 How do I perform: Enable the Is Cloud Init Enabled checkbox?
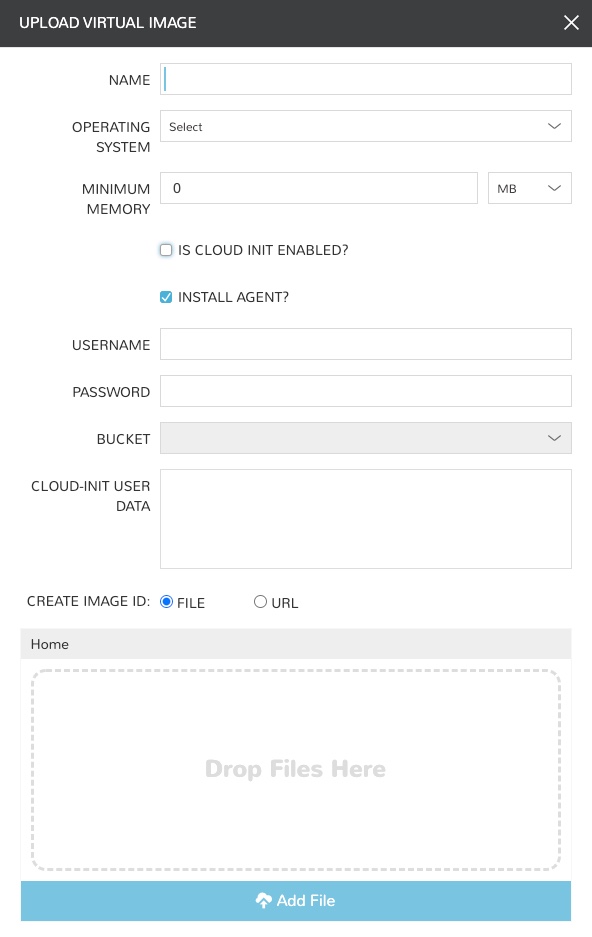coord(166,250)
